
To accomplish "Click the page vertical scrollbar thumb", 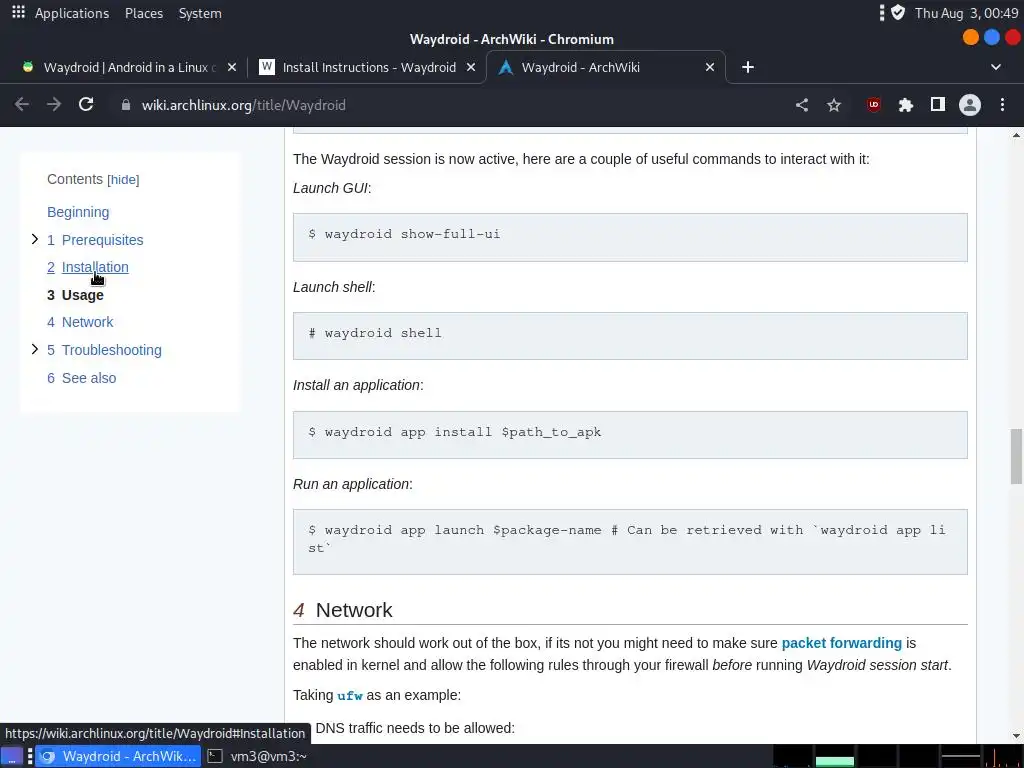I will [1016, 456].
